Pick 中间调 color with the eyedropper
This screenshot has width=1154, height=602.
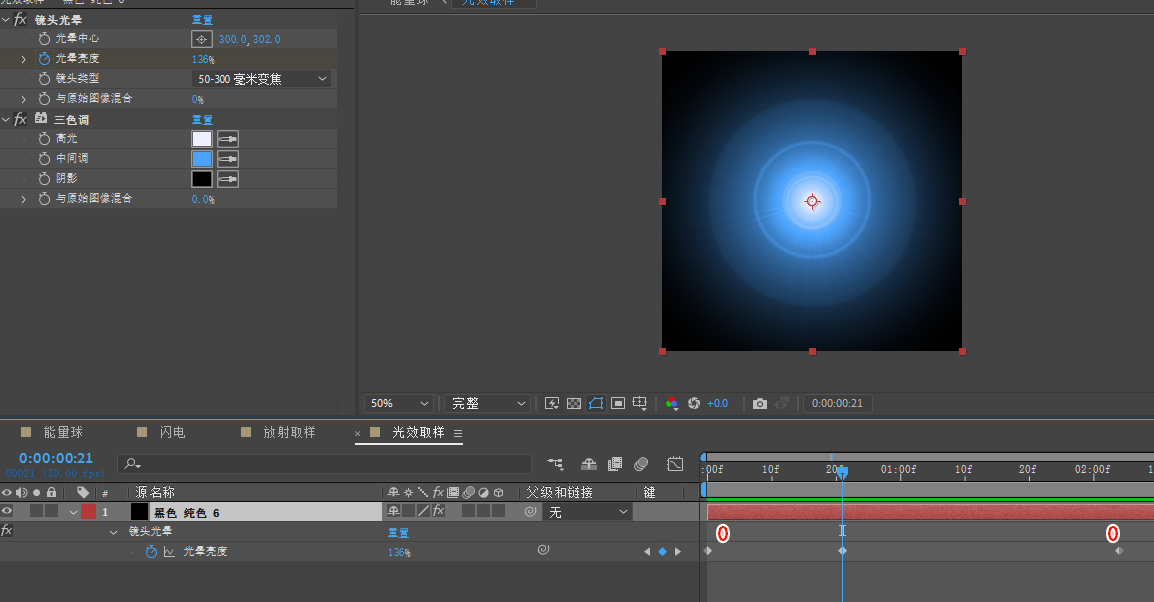tap(228, 159)
